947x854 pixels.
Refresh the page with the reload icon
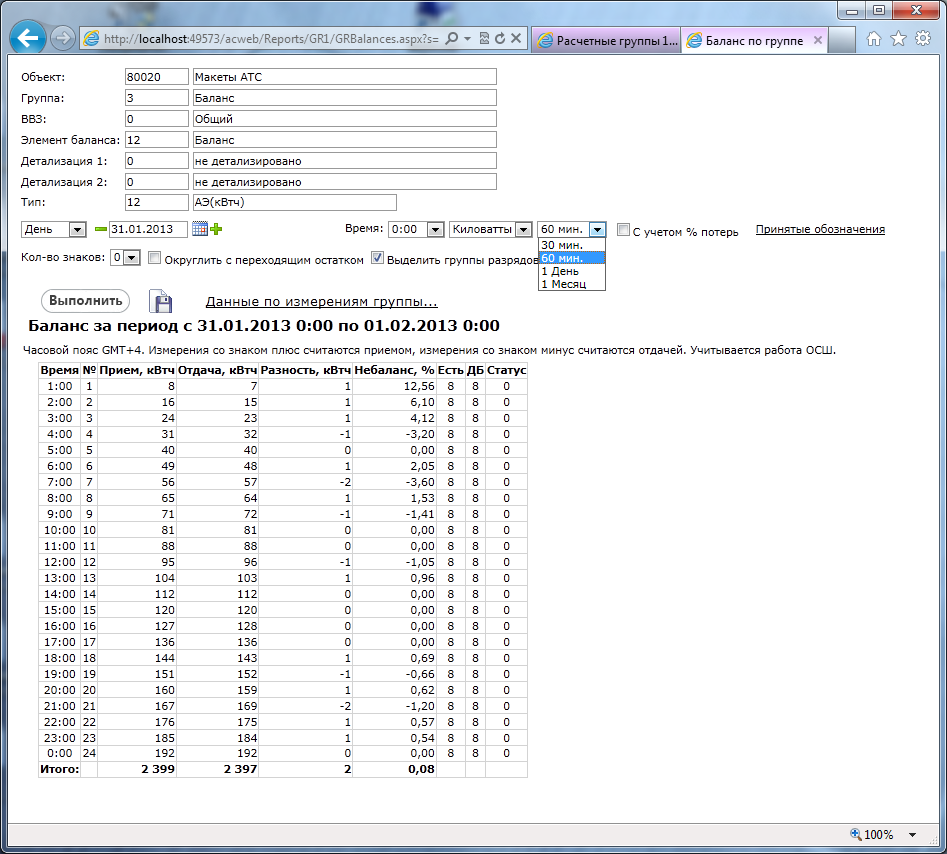tap(499, 39)
